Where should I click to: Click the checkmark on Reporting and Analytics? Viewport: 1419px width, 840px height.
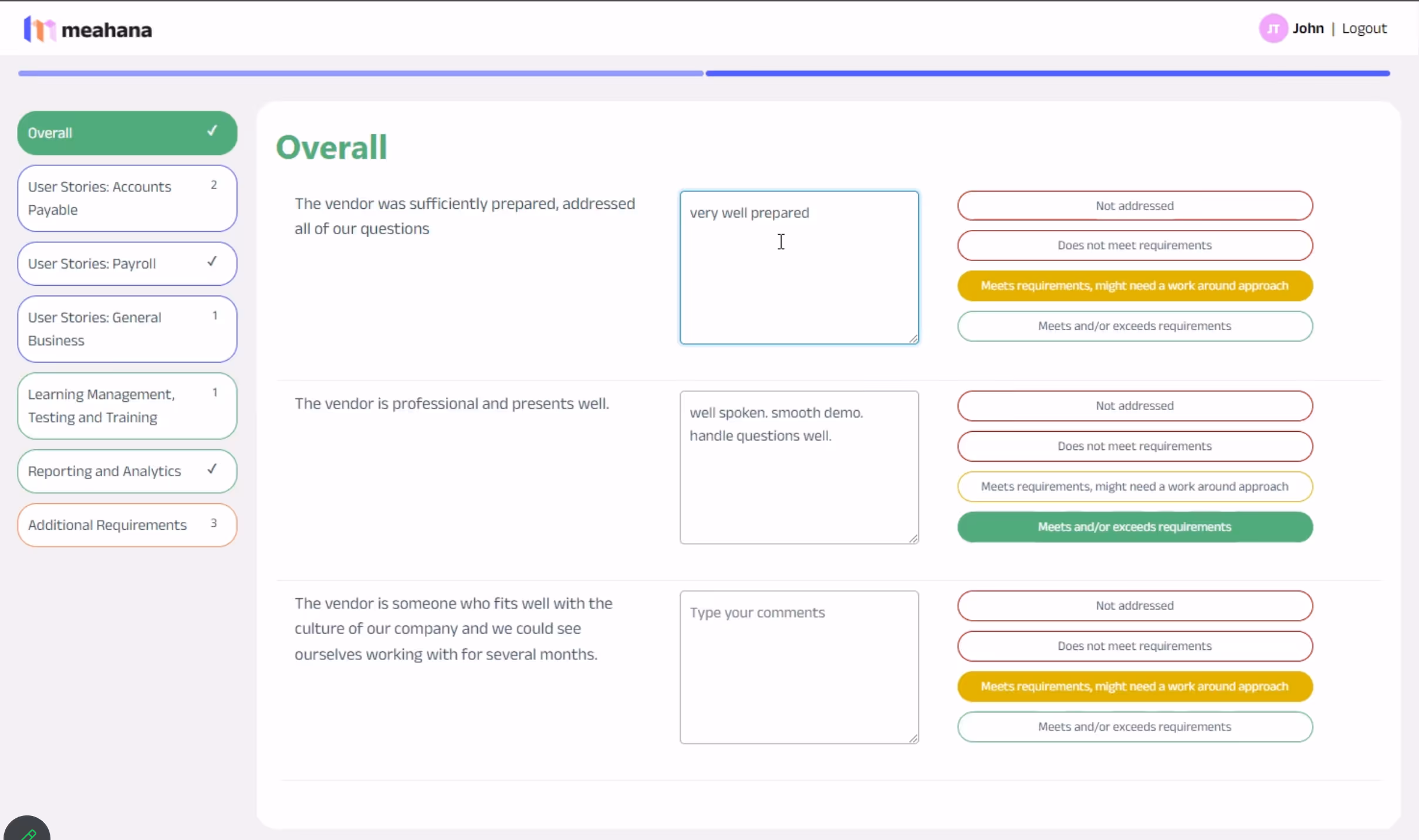[212, 469]
